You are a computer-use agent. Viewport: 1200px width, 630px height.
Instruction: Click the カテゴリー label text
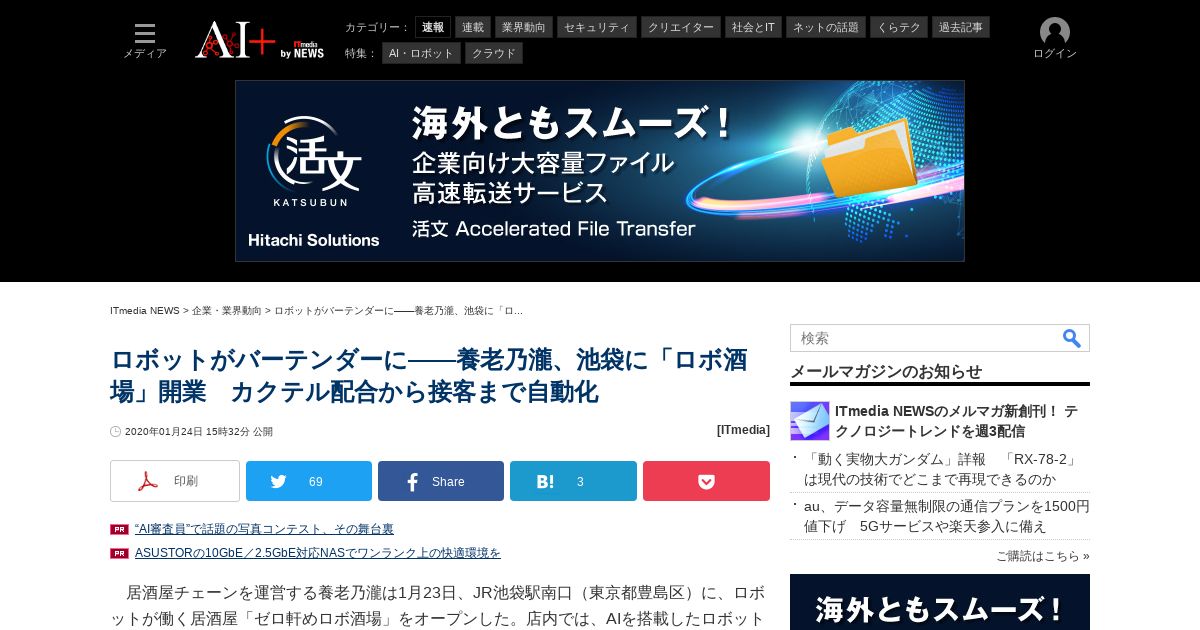point(377,27)
